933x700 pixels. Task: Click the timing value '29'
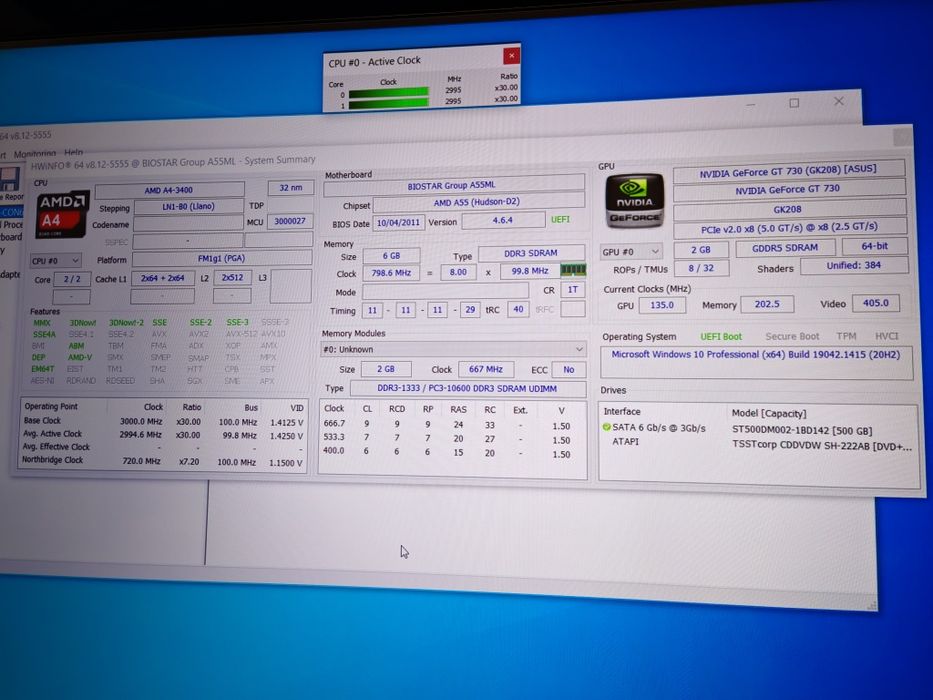tap(470, 310)
